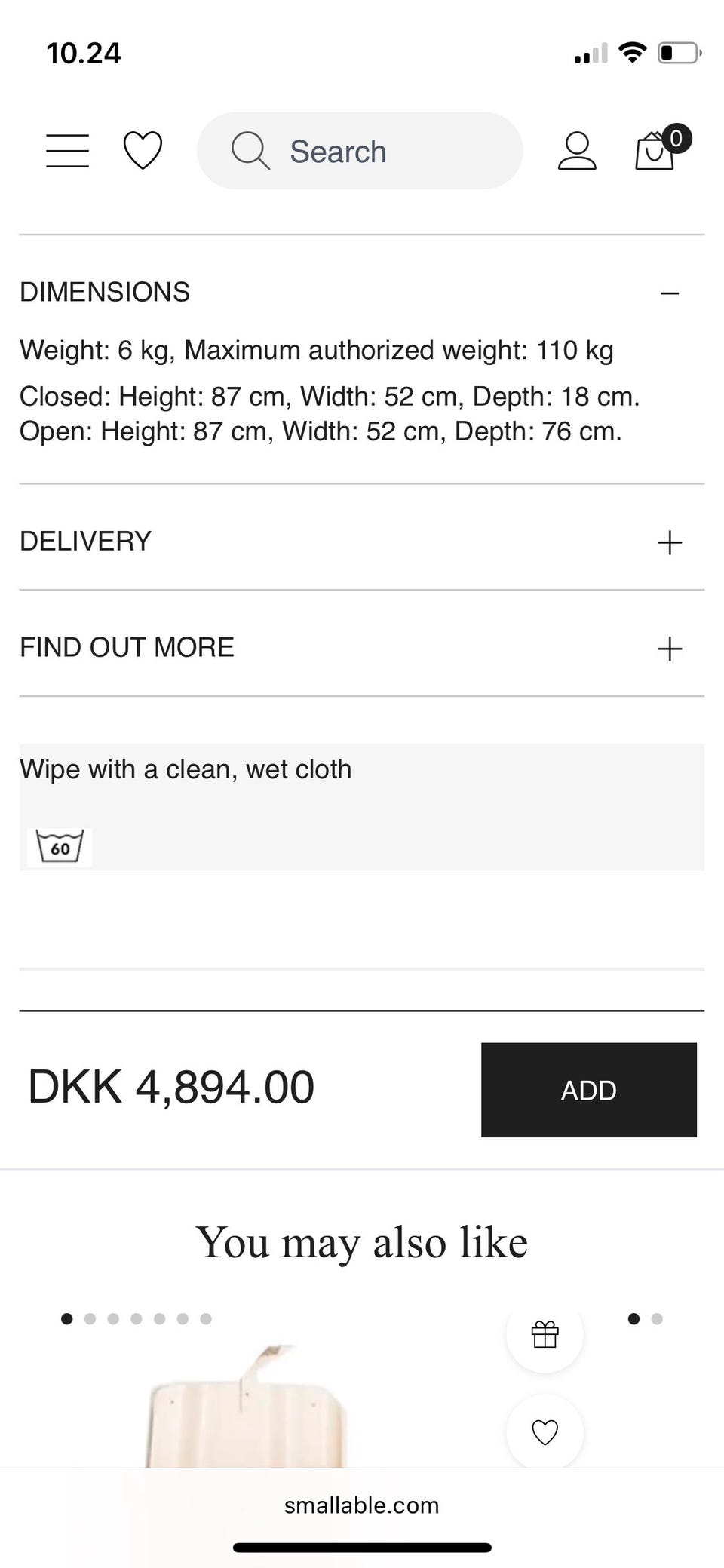Open the shopping bag cart
The image size is (724, 1568).
click(x=655, y=150)
